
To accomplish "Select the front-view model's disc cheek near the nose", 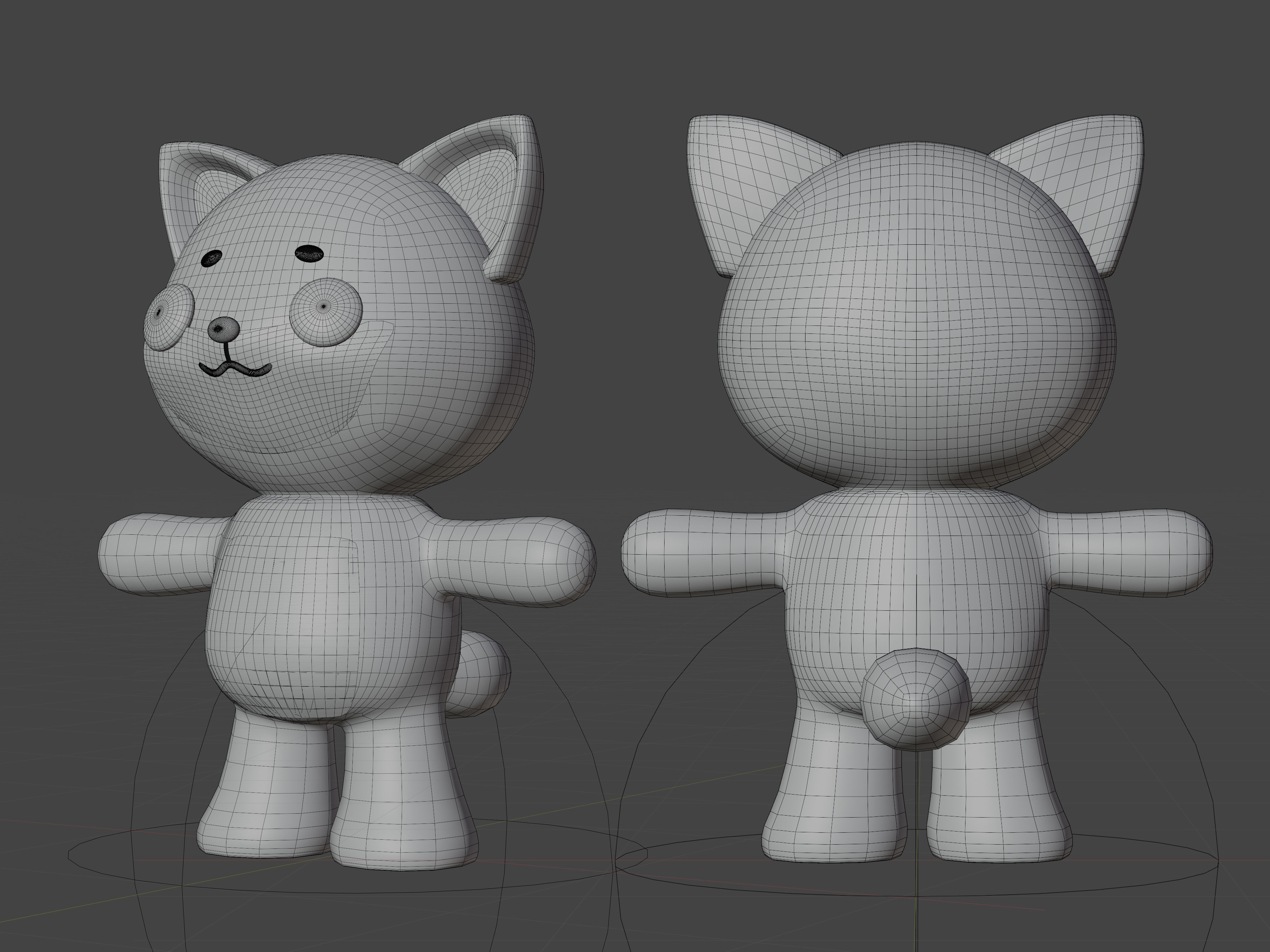I will pyautogui.click(x=169, y=317).
